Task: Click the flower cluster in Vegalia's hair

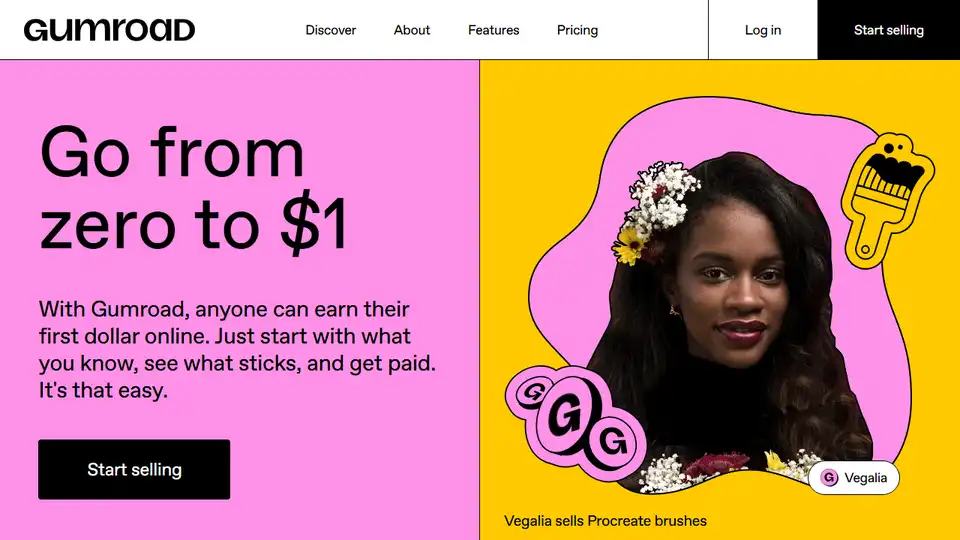Action: pos(655,211)
